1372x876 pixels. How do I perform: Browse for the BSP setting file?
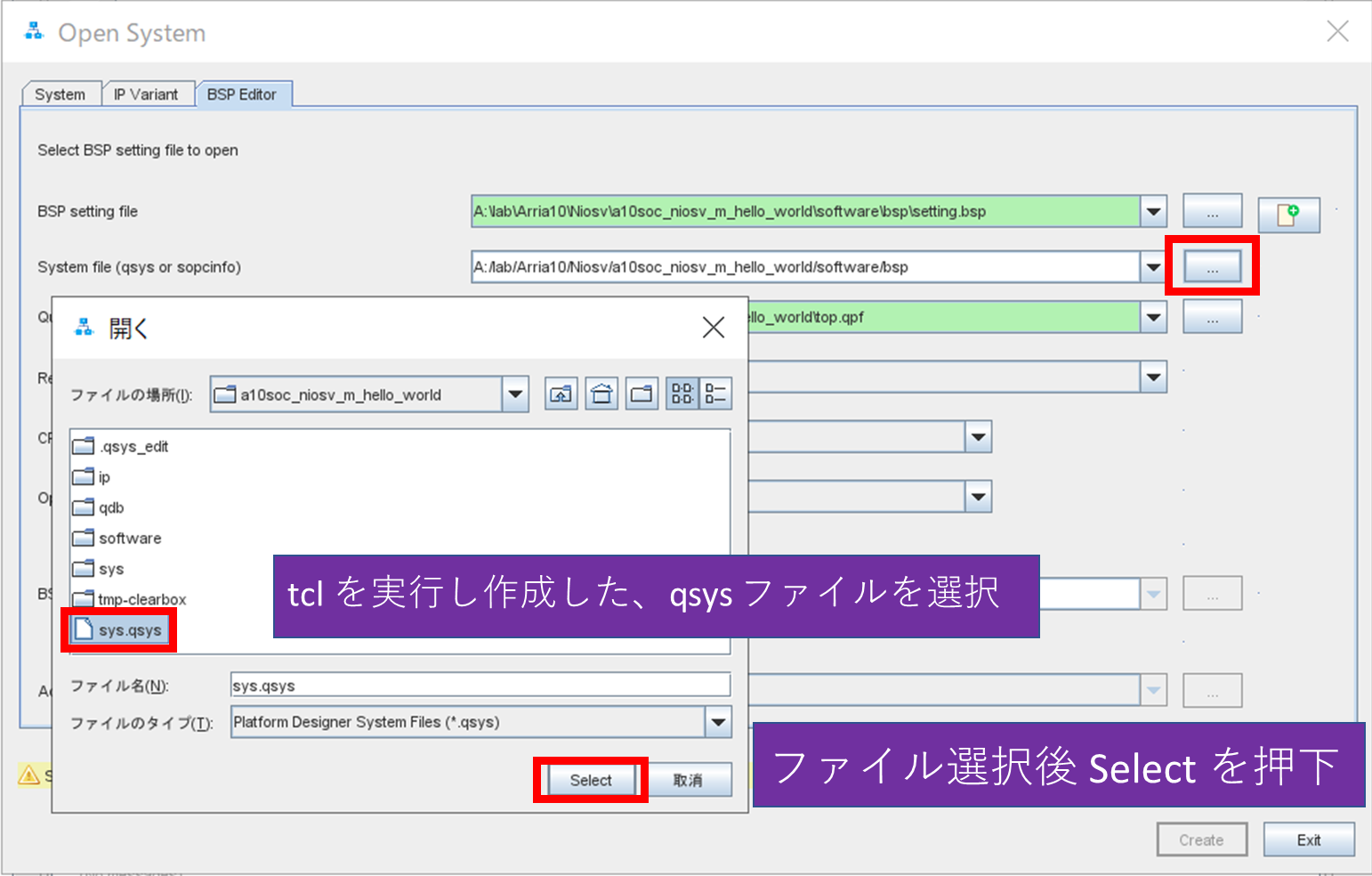pyautogui.click(x=1212, y=213)
